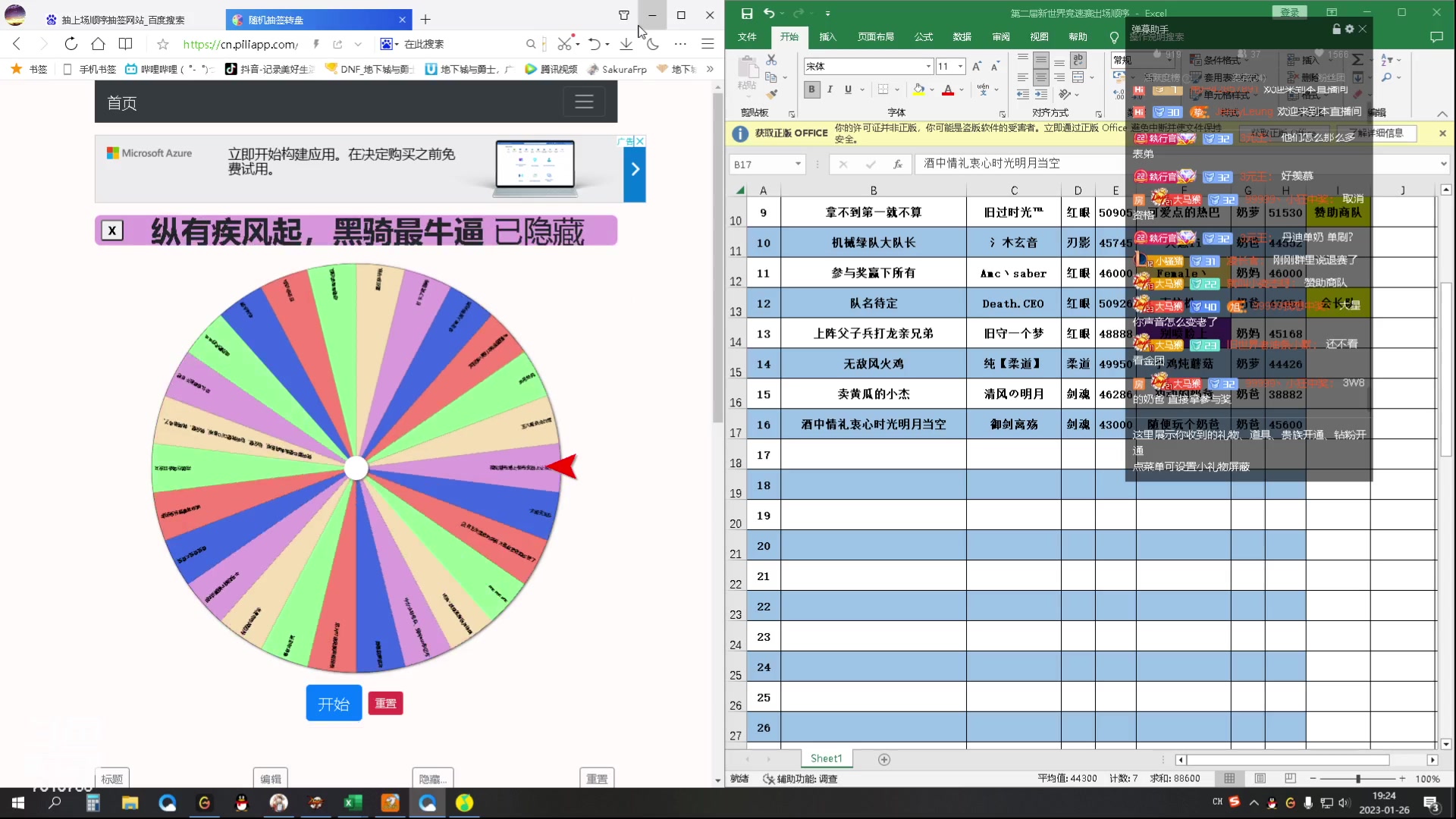The height and width of the screenshot is (819, 1456).
Task: Select the Sheet1 worksheet tab
Action: coord(827,758)
